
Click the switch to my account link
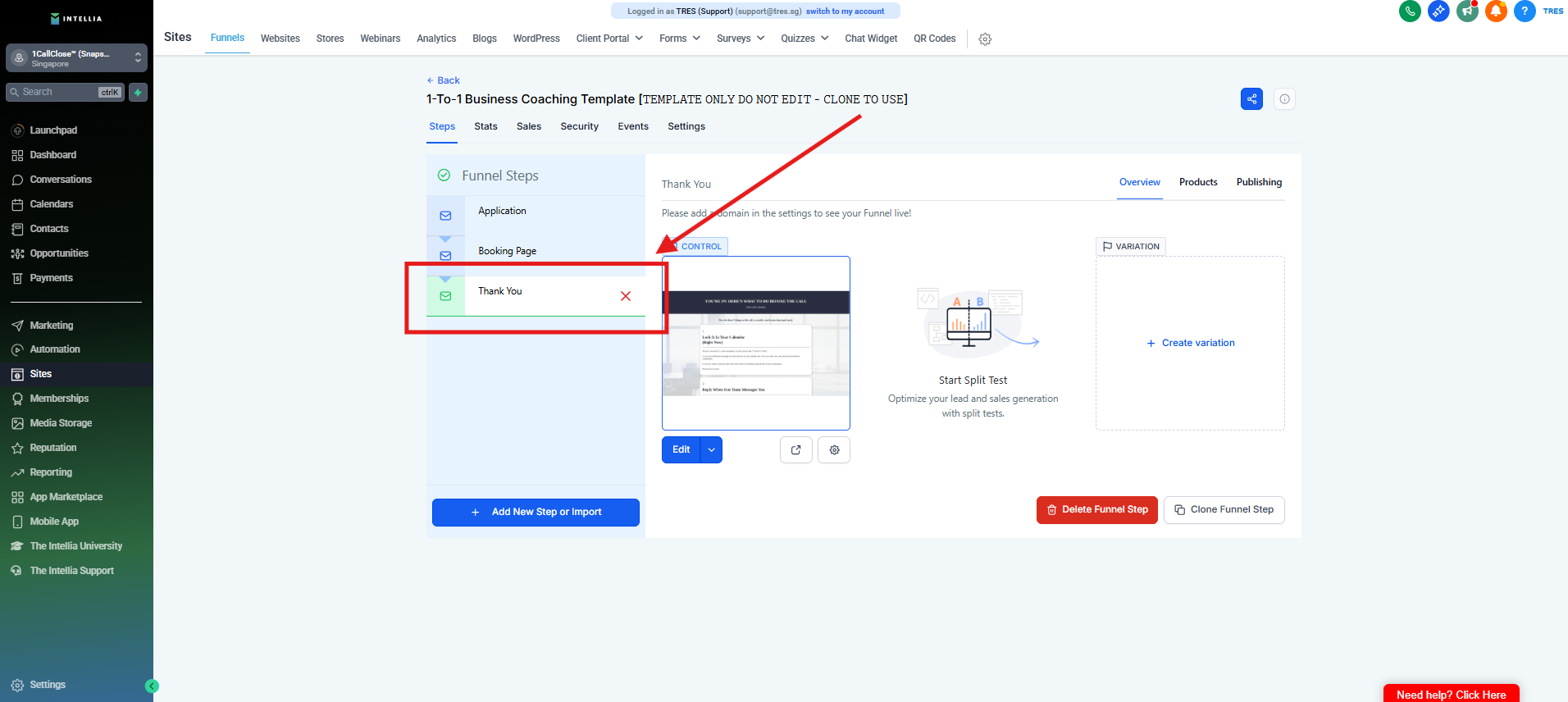click(845, 11)
